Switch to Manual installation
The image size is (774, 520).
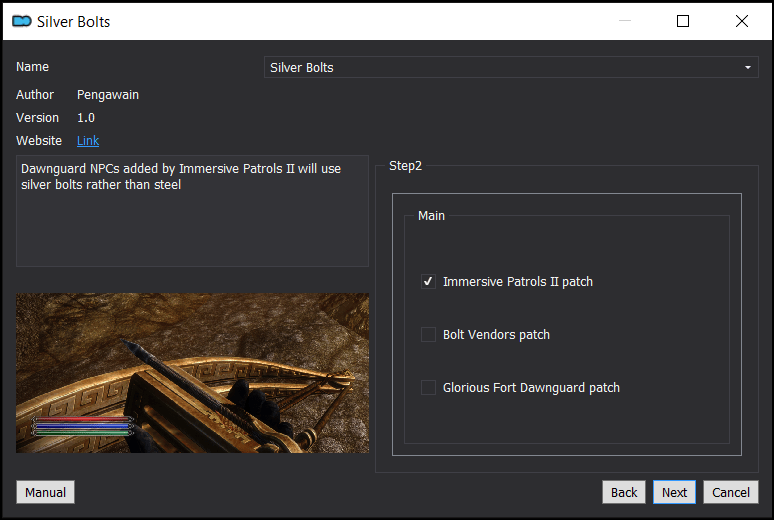[45, 492]
